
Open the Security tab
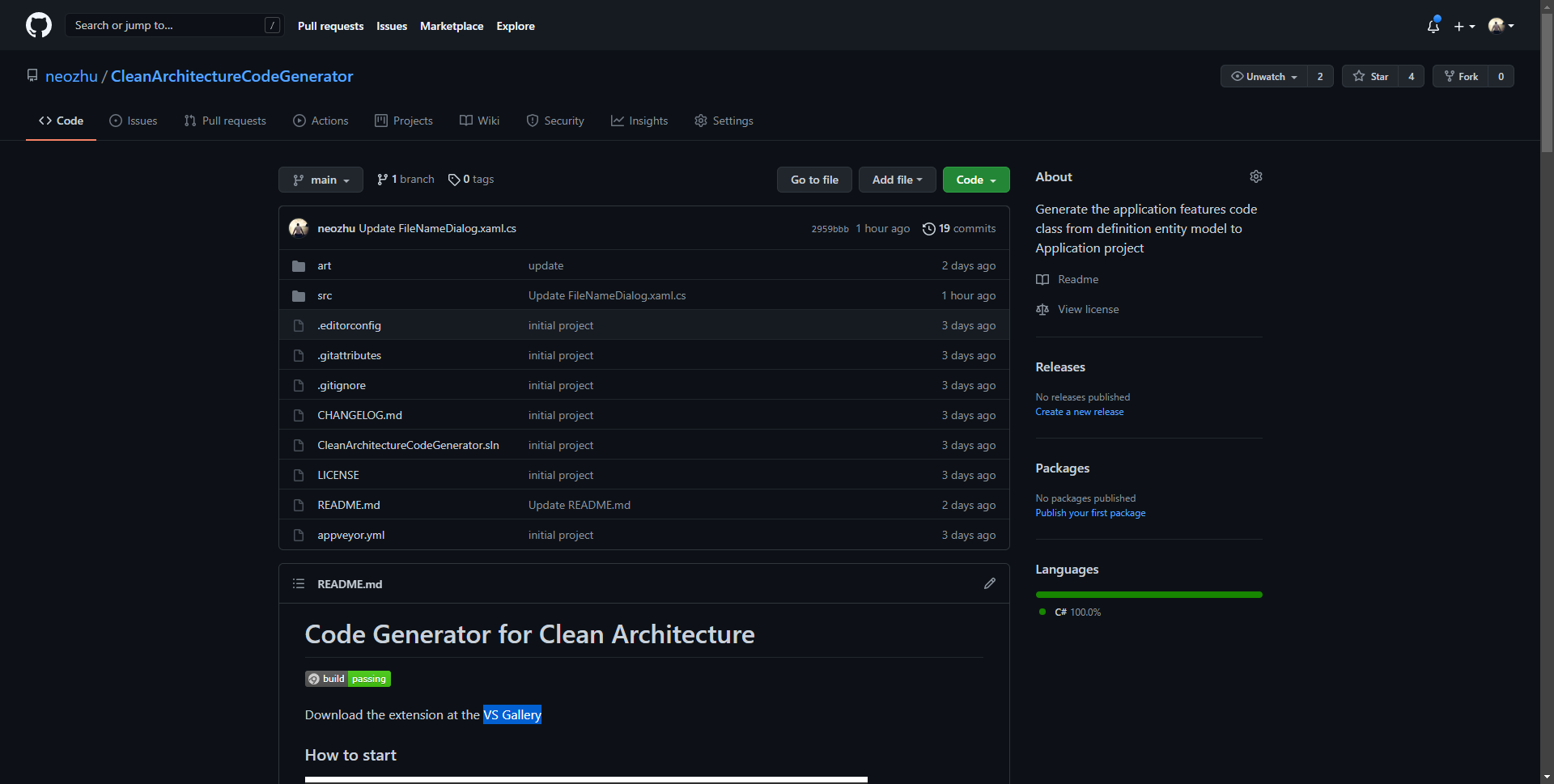555,121
